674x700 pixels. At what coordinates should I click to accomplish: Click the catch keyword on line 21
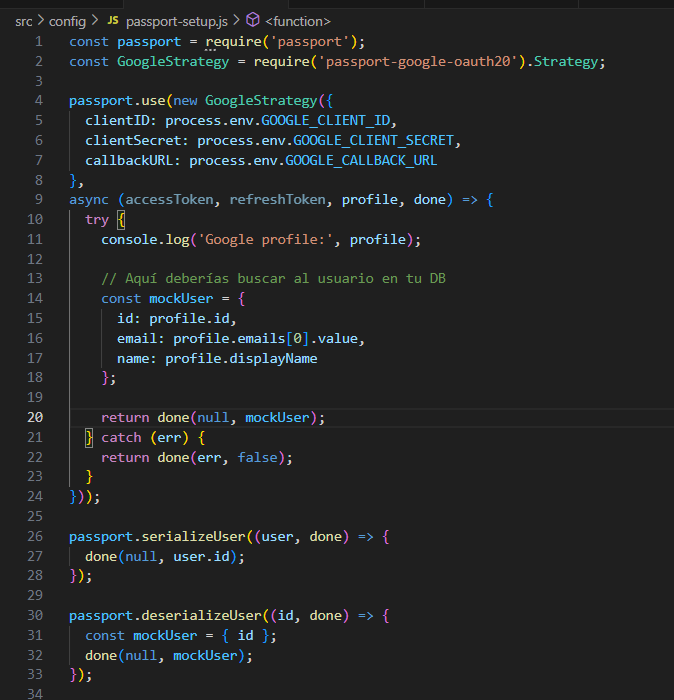tap(121, 438)
